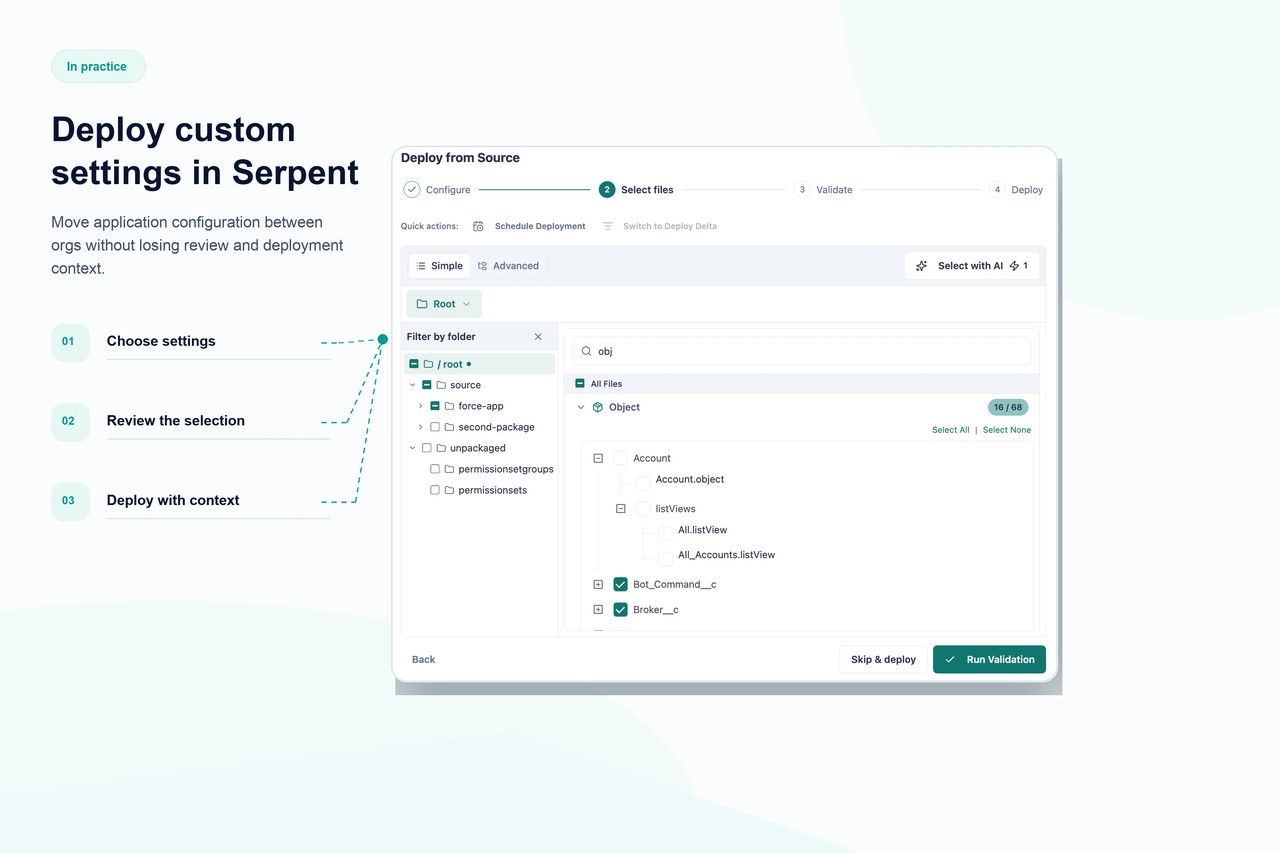Click the In practice pill label
Image resolution: width=1280 pixels, height=853 pixels.
click(x=97, y=67)
